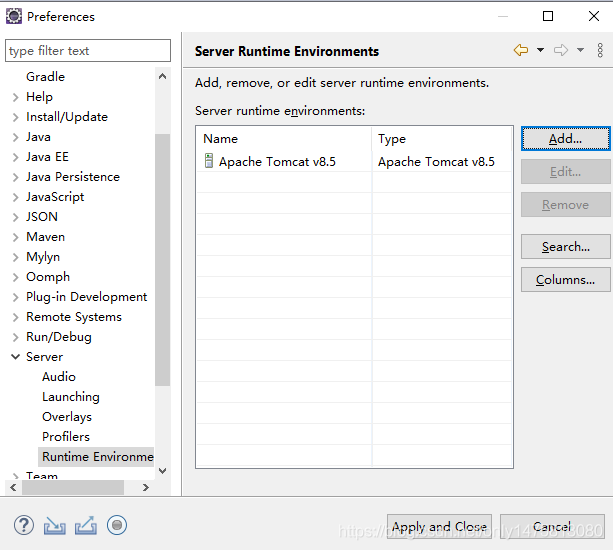
Task: Collapse the Server tree node
Action: [15, 357]
